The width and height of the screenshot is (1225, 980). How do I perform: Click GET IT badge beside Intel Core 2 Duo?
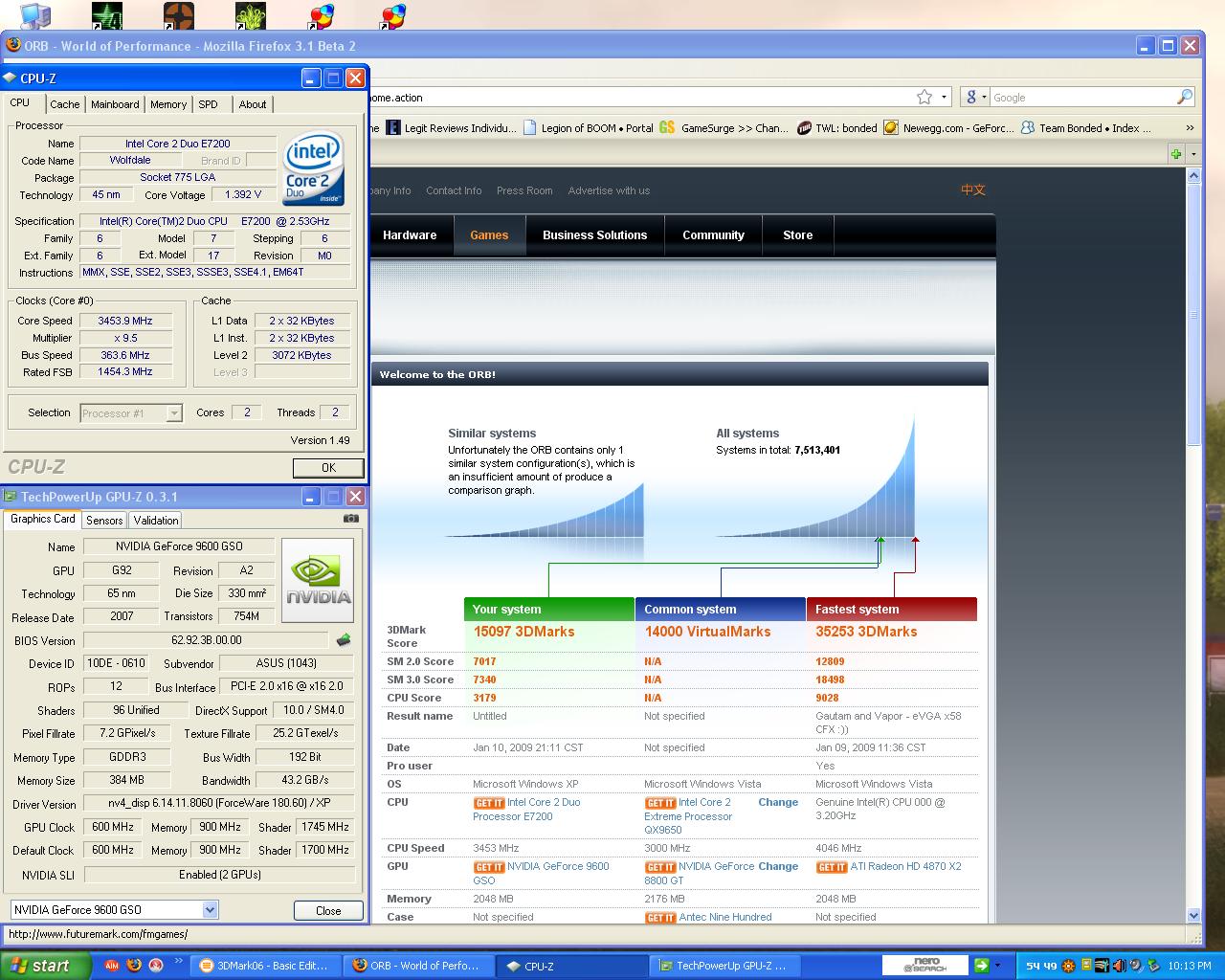pyautogui.click(x=488, y=803)
